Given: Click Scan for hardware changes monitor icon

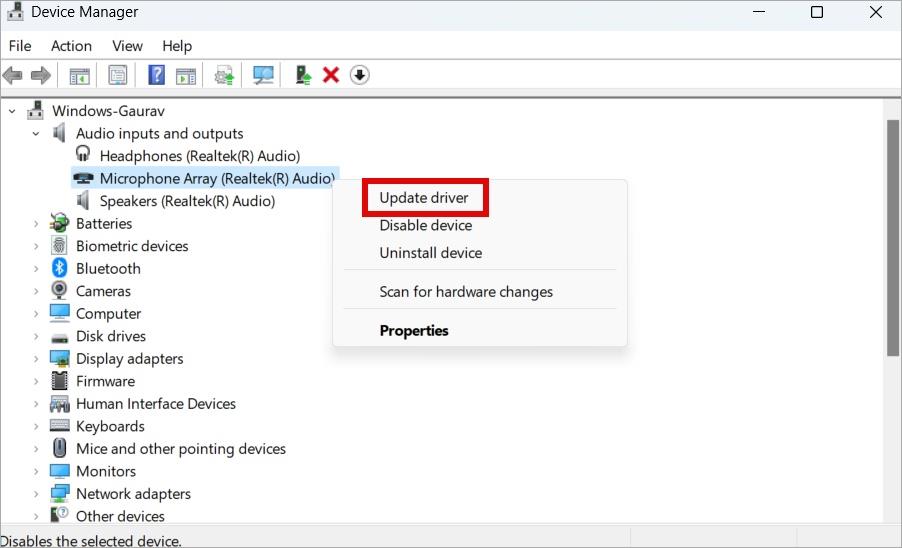Looking at the screenshot, I should pyautogui.click(x=263, y=75).
